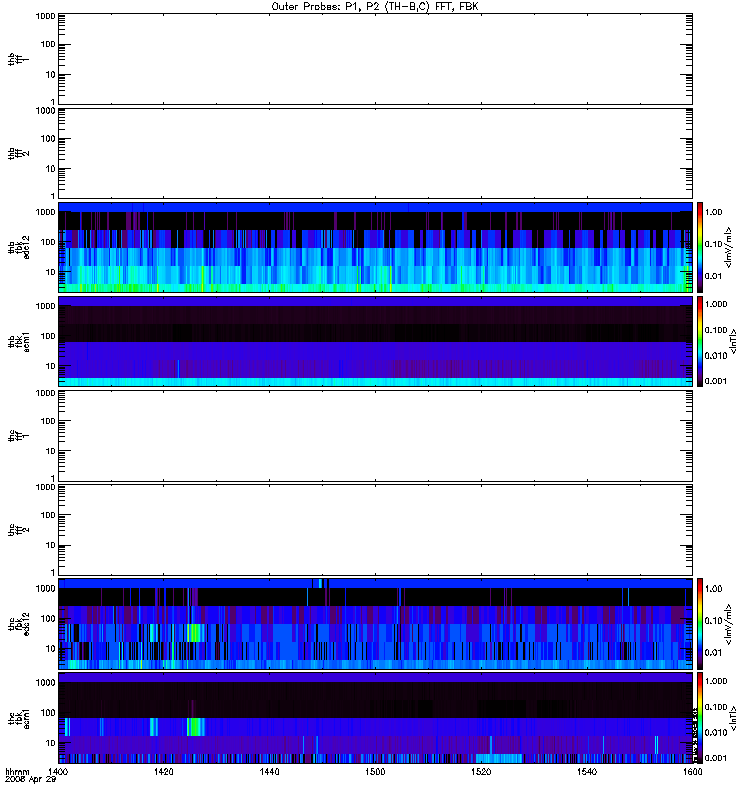The image size is (750, 800).
Task: Click '1.000' value on thc scm1 color bar
Action: coord(716,681)
